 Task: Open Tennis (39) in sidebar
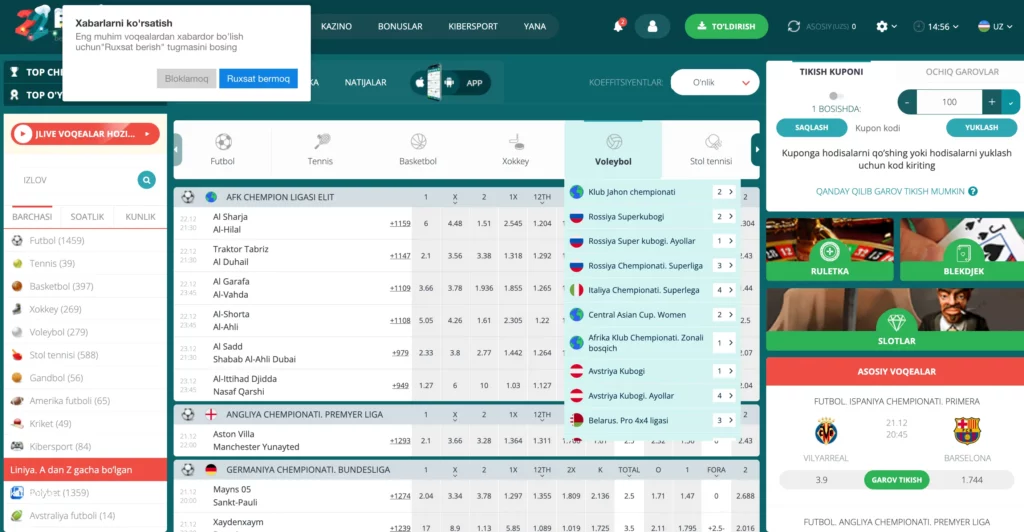tap(85, 264)
